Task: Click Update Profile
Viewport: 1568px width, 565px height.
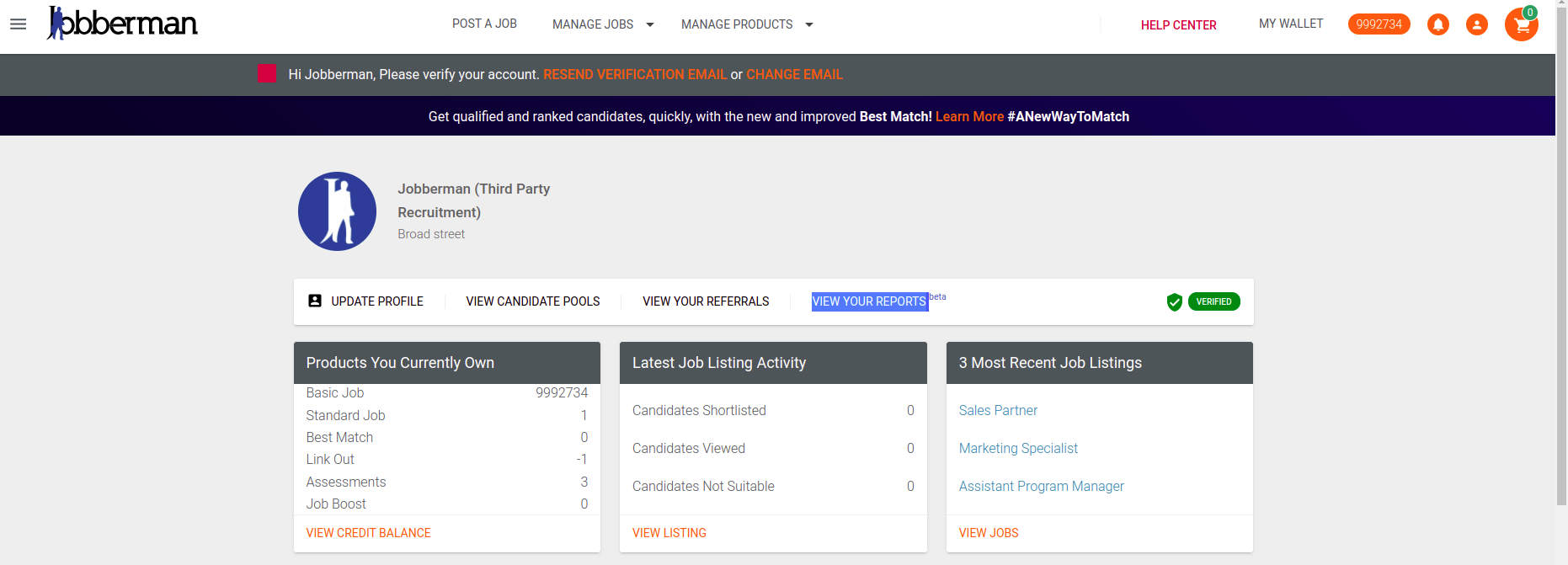Action: click(x=377, y=301)
